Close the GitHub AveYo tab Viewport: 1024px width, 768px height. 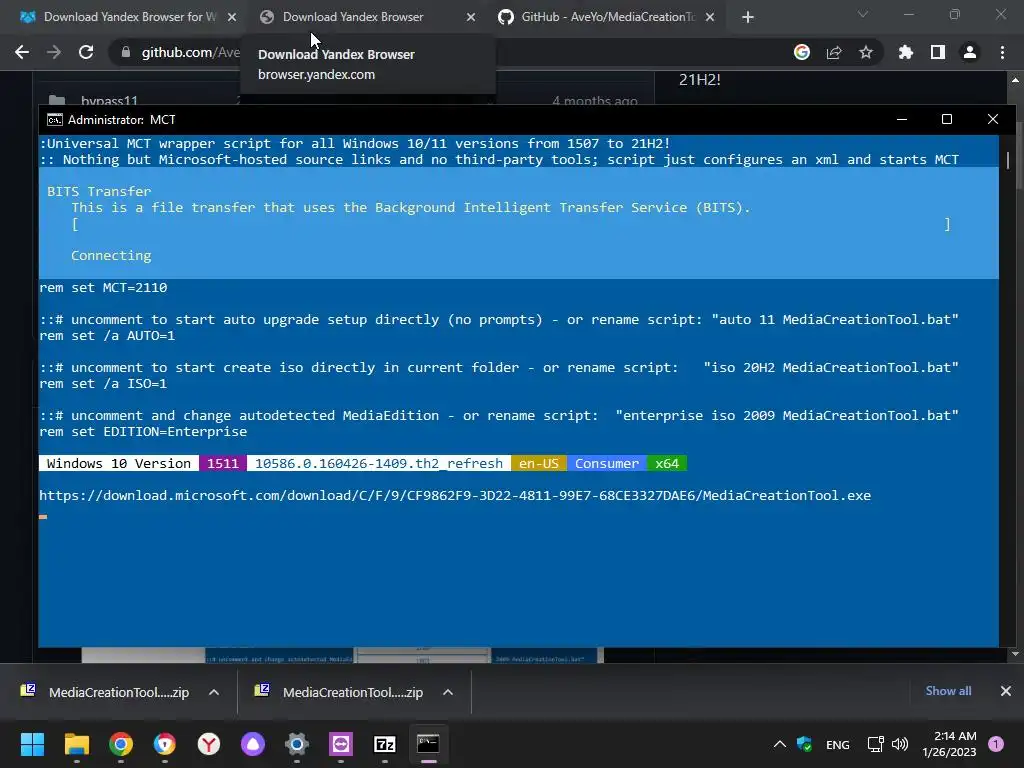click(711, 17)
